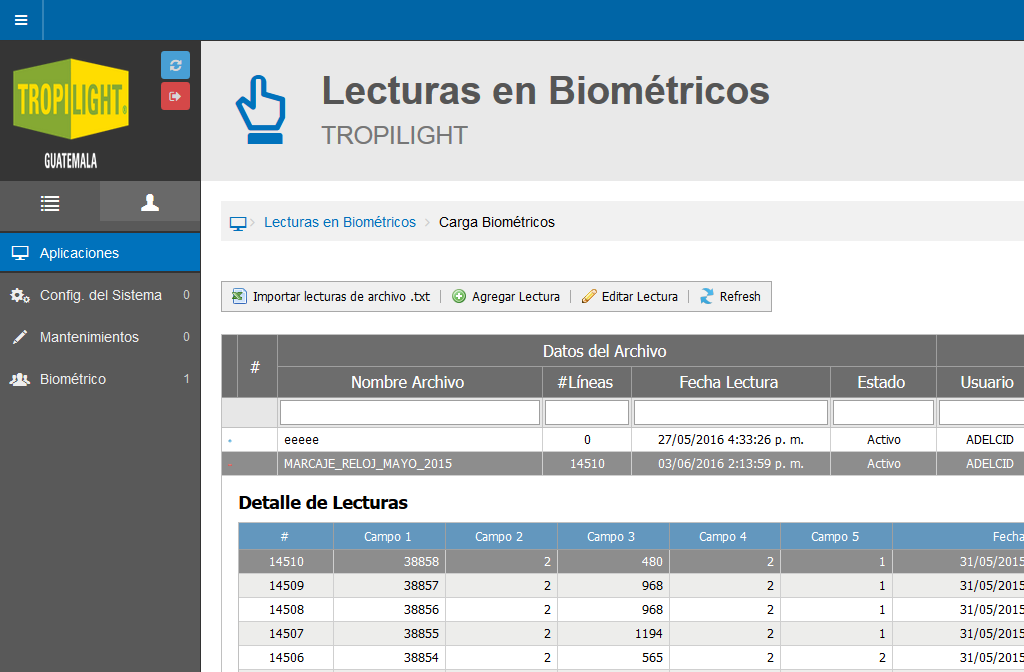The height and width of the screenshot is (672, 1024).
Task: Sort detail table by Campo 3 header
Action: tap(611, 537)
